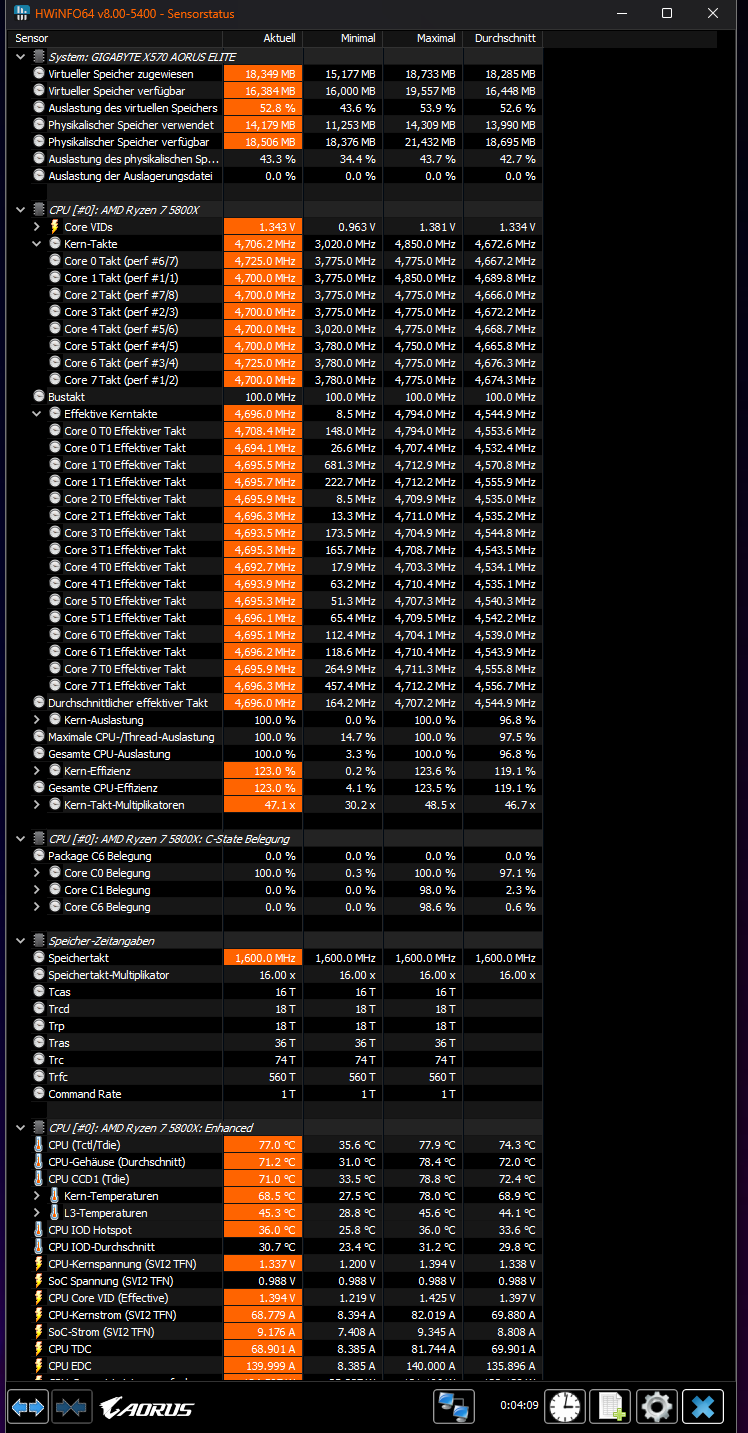
Task: Select the Maximale CPU-/Thread-Auslastung row
Action: [276, 737]
